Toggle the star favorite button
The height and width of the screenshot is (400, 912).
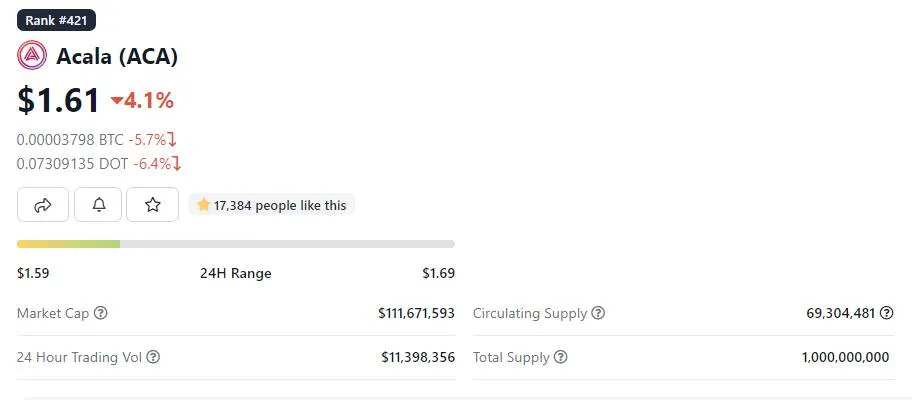152,205
